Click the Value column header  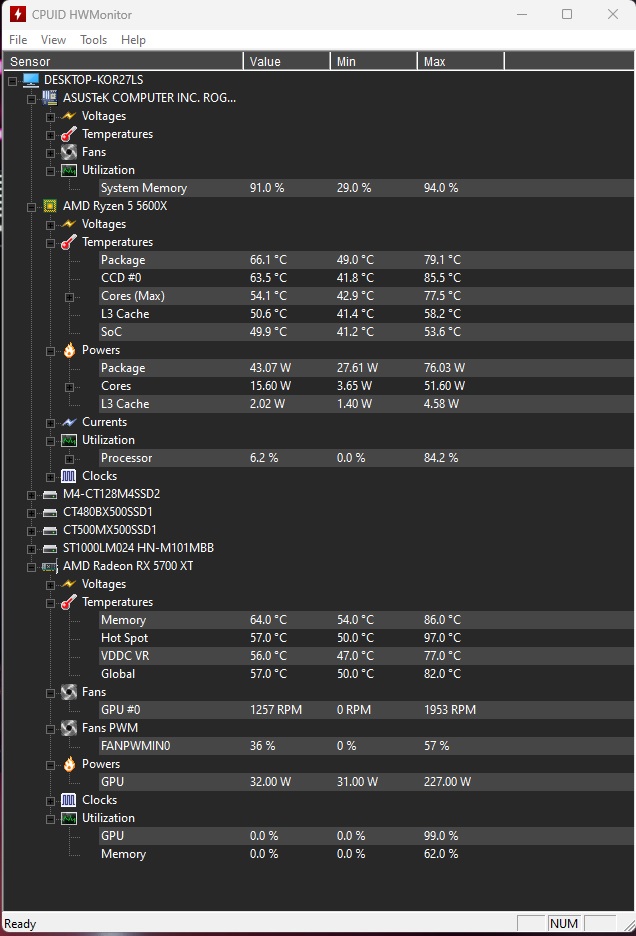point(287,61)
